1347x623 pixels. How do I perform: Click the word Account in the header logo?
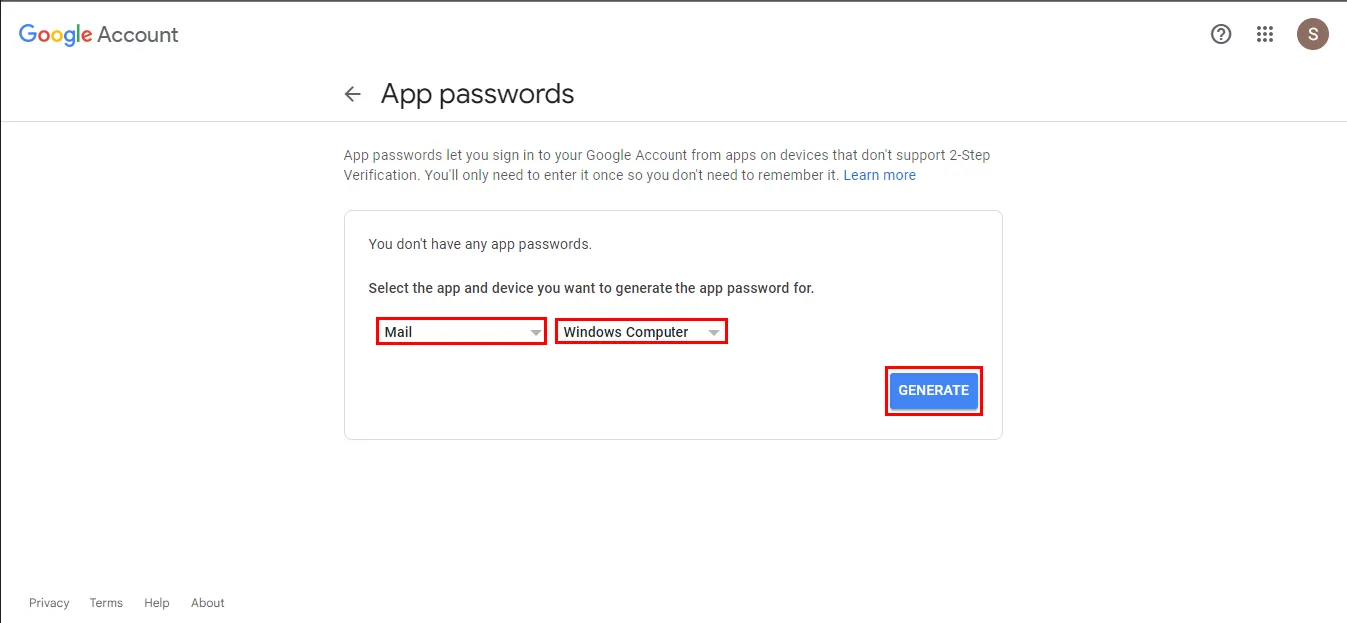138,34
